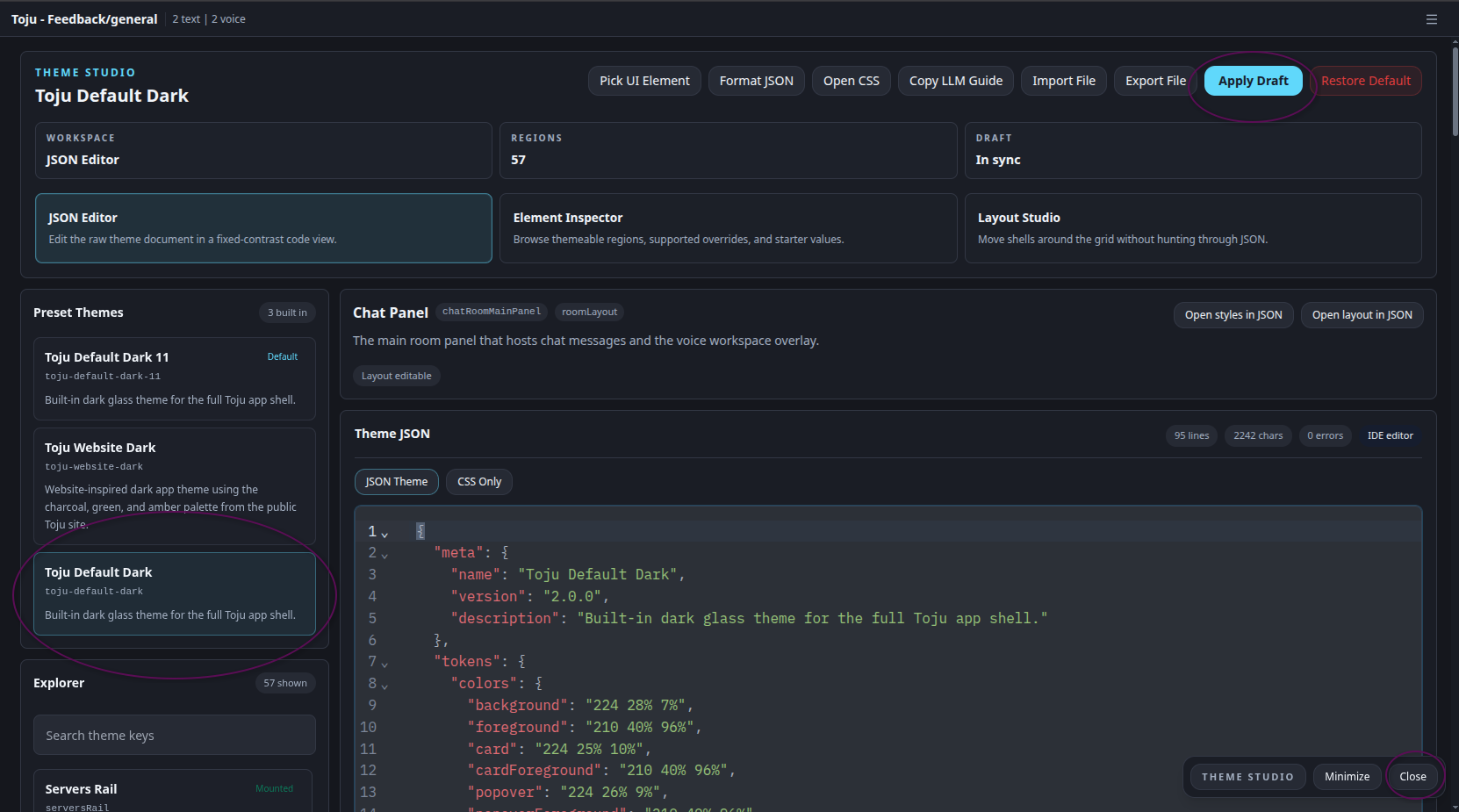
Task: Click the Workspace summary card
Action: [263, 150]
